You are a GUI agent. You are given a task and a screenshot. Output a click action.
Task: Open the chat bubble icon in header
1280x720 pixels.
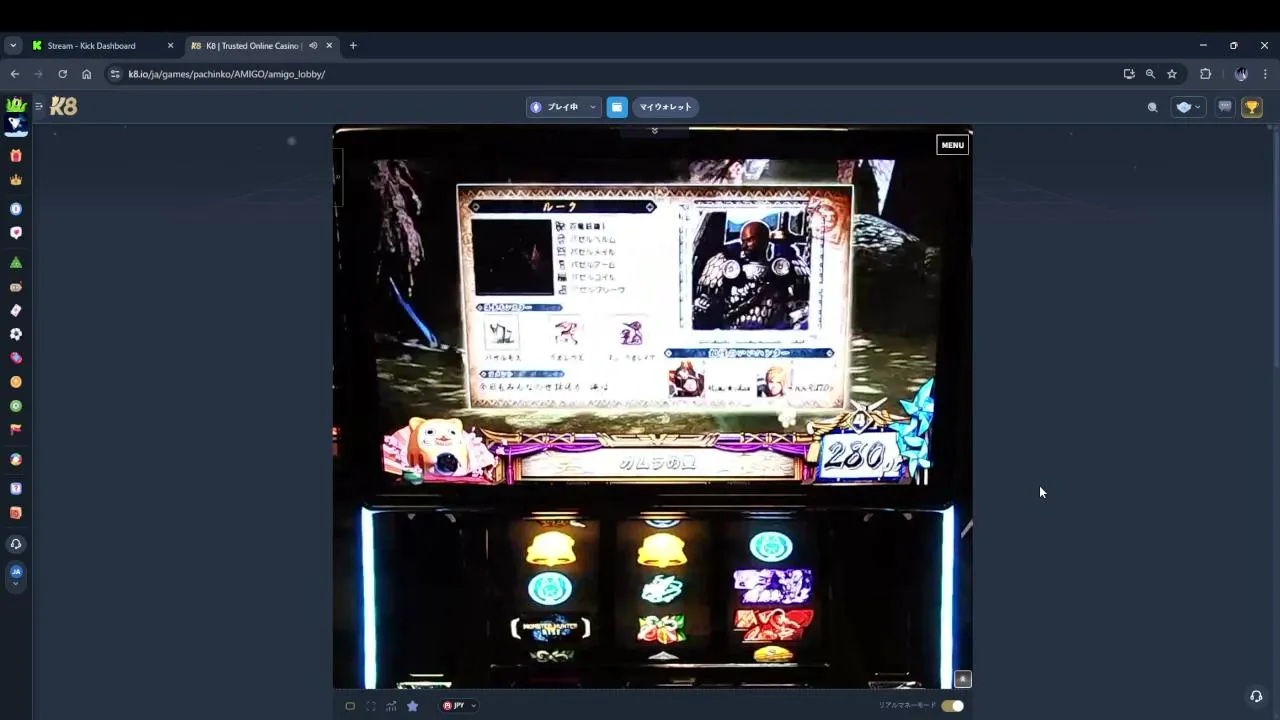[1225, 107]
